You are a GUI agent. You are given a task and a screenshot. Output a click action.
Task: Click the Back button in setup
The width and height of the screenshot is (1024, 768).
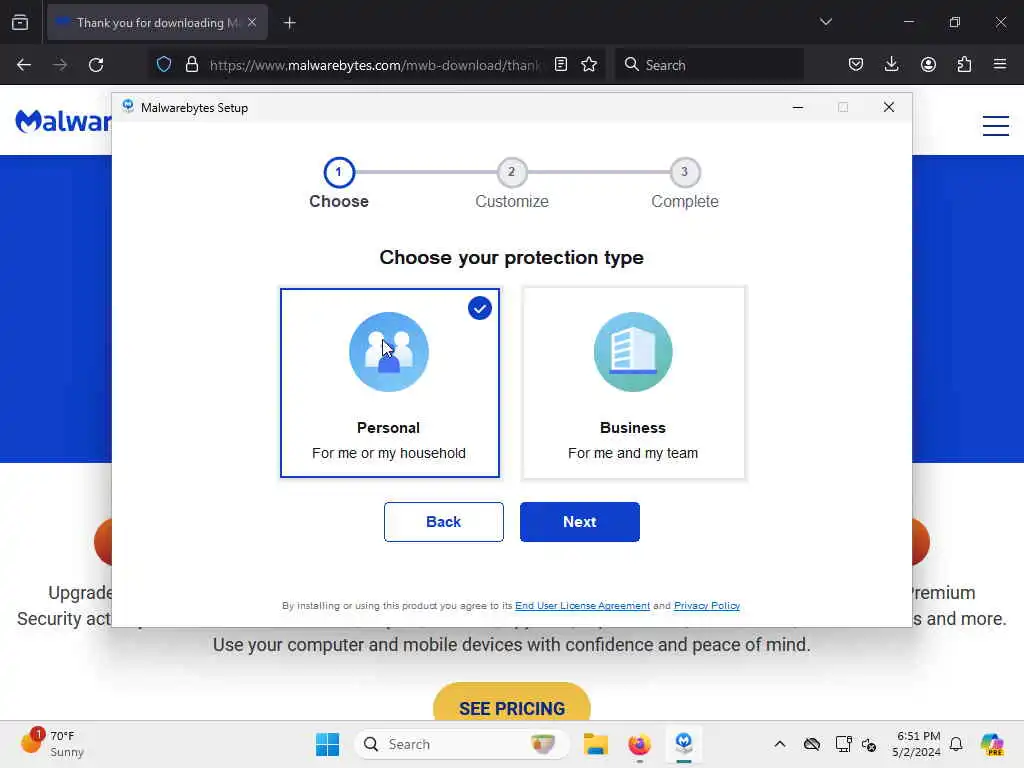tap(443, 522)
